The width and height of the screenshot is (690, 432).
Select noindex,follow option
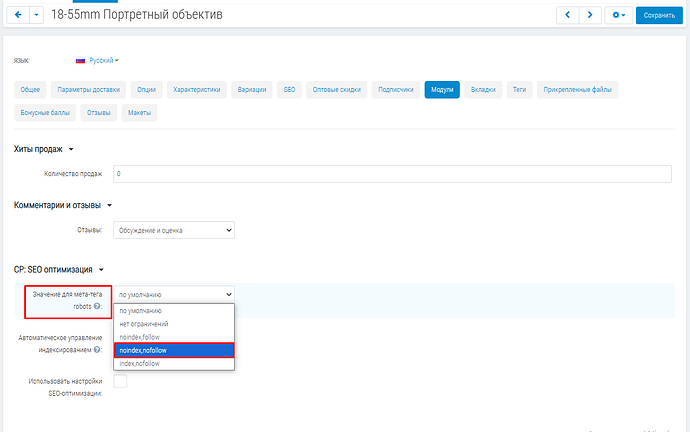[174, 337]
